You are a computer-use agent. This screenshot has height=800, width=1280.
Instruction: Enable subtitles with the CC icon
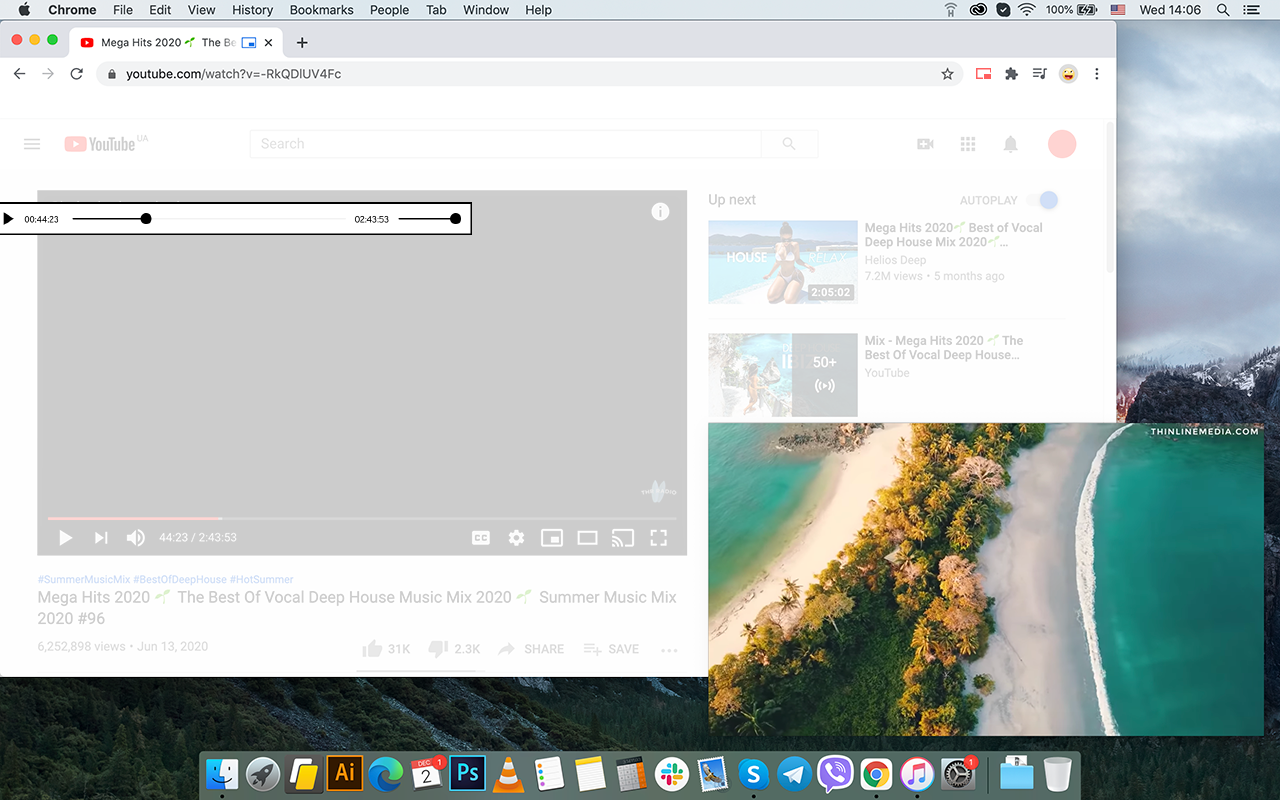coord(480,537)
